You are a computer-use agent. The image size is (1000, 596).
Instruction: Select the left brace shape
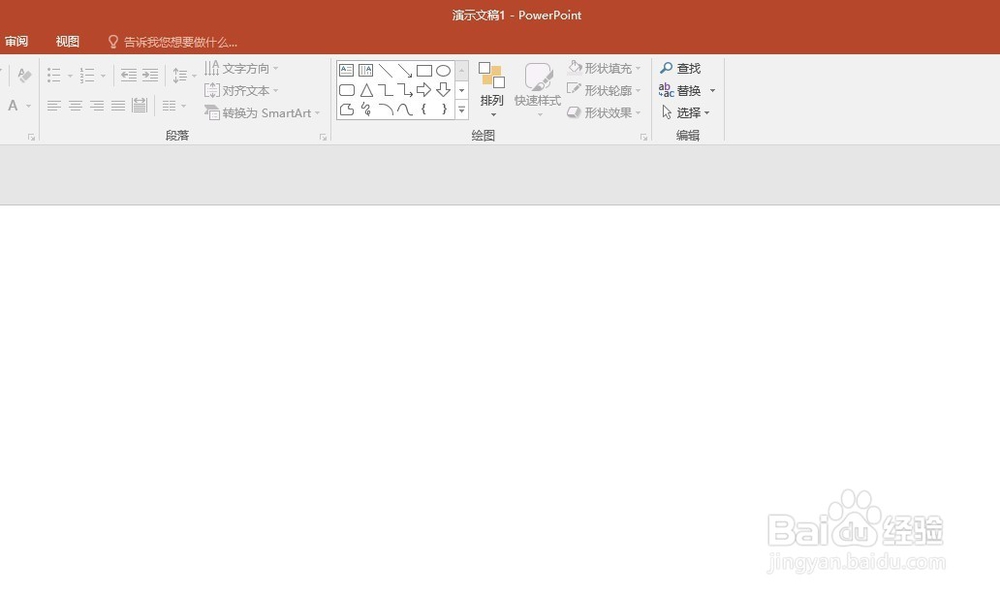[423, 110]
